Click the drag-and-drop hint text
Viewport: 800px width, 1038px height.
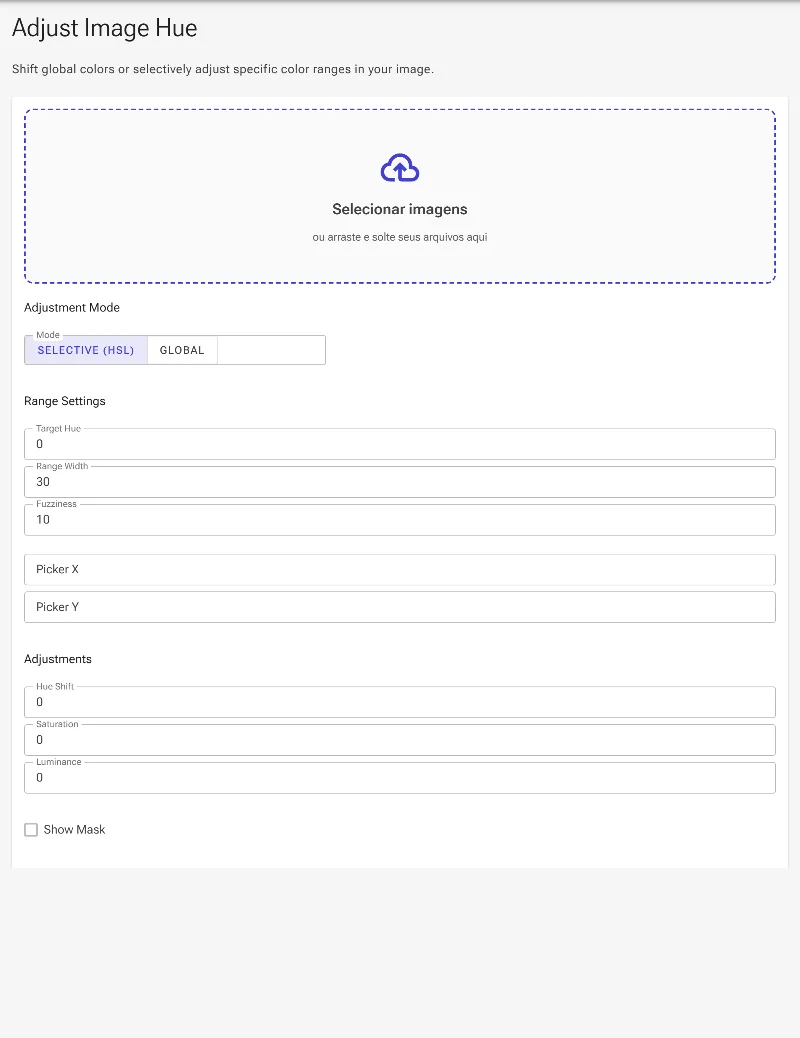click(x=399, y=237)
